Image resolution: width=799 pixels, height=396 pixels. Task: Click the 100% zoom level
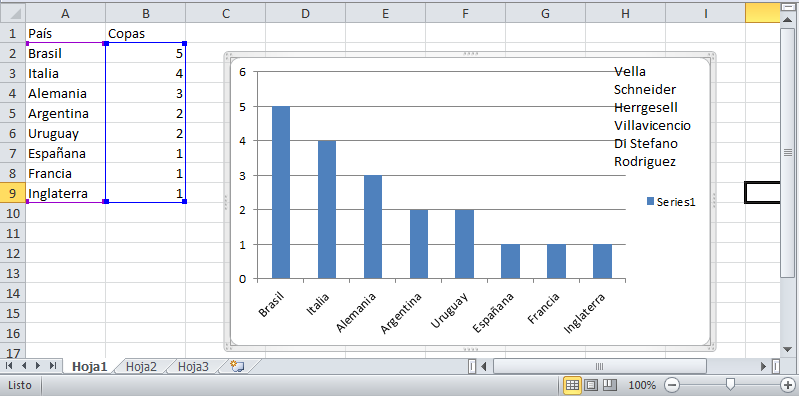[643, 385]
